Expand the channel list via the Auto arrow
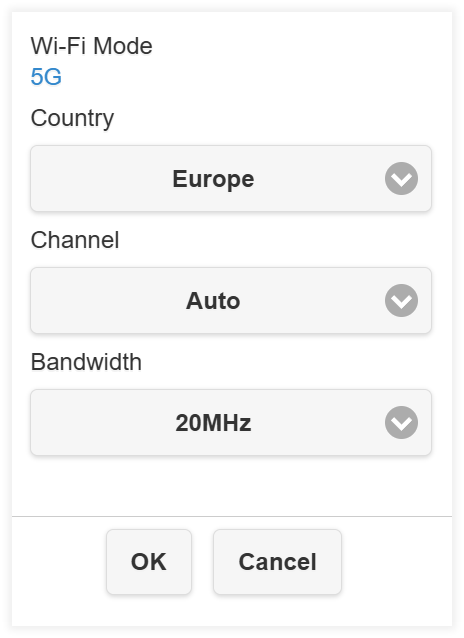The image size is (464, 638). tap(401, 300)
